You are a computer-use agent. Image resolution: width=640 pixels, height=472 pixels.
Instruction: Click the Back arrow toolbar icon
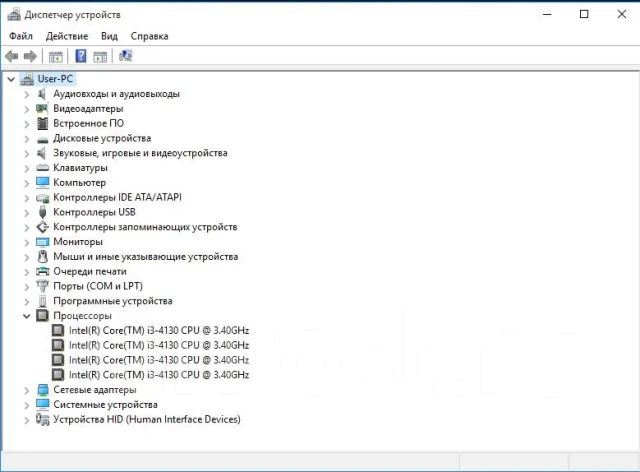click(x=12, y=56)
